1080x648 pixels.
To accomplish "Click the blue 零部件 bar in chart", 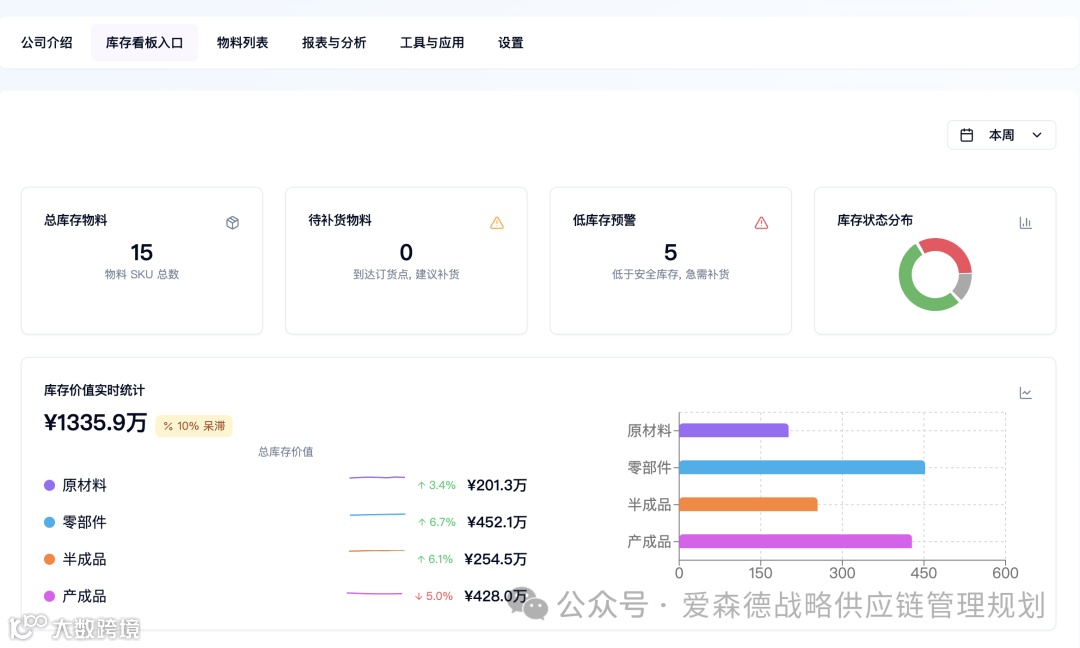I will click(x=802, y=468).
